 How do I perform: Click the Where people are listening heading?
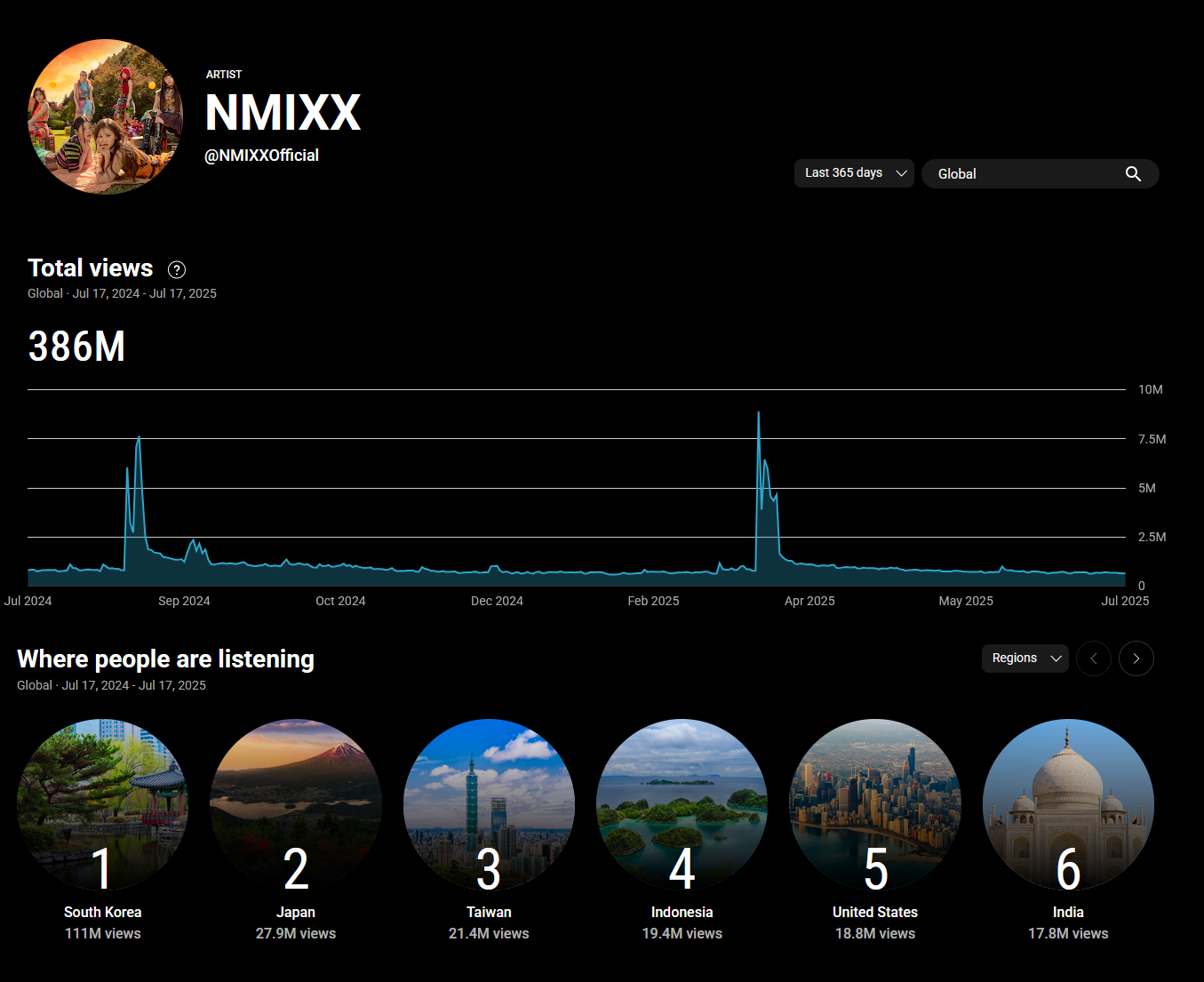(166, 659)
